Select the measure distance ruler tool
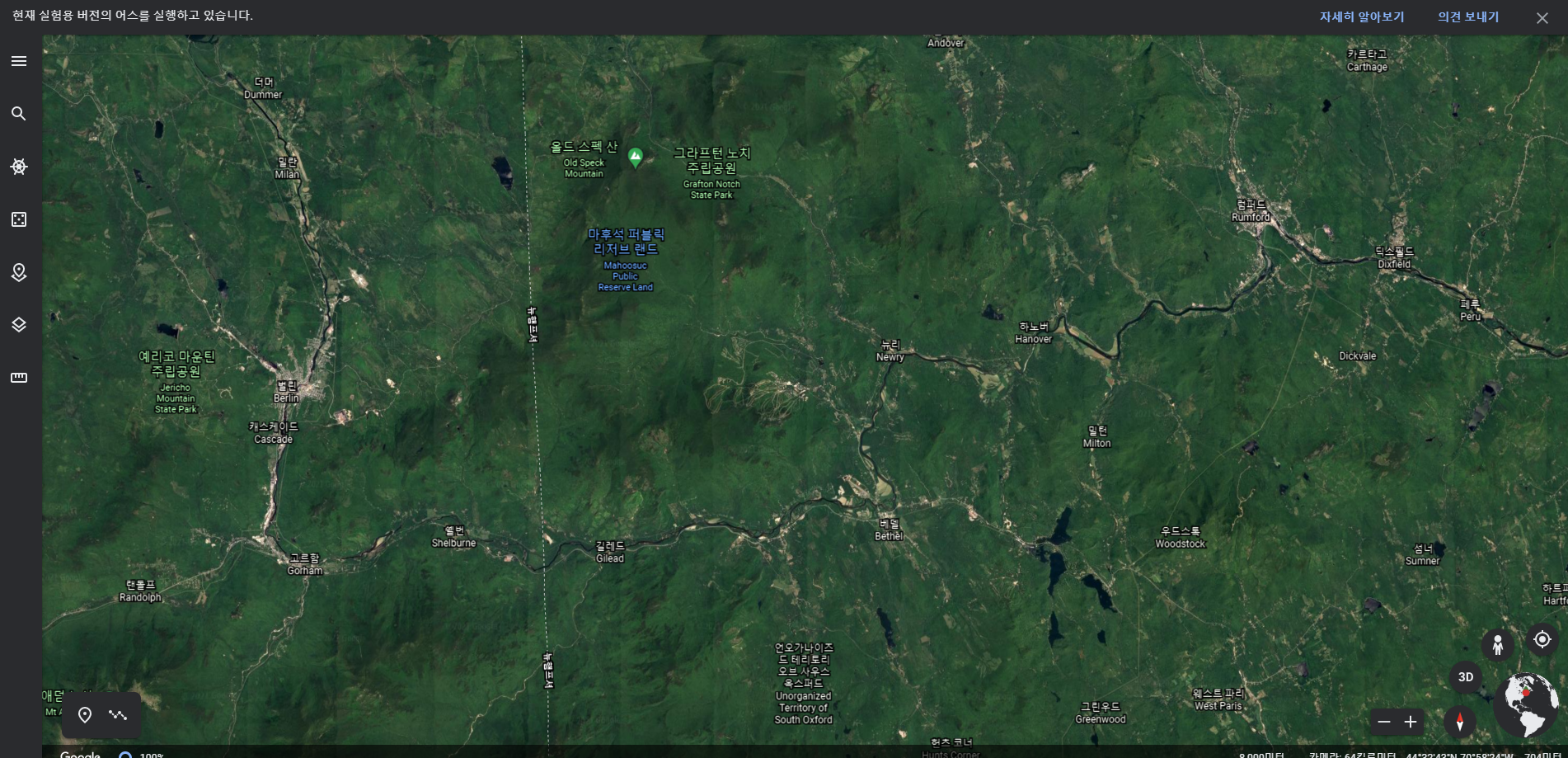1568x758 pixels. (19, 378)
